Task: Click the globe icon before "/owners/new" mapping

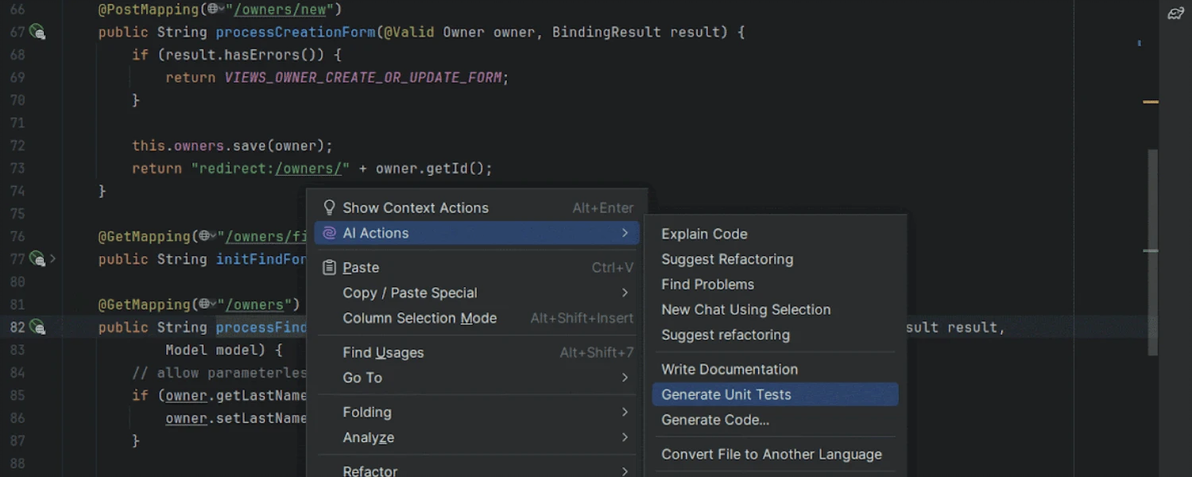Action: [211, 10]
